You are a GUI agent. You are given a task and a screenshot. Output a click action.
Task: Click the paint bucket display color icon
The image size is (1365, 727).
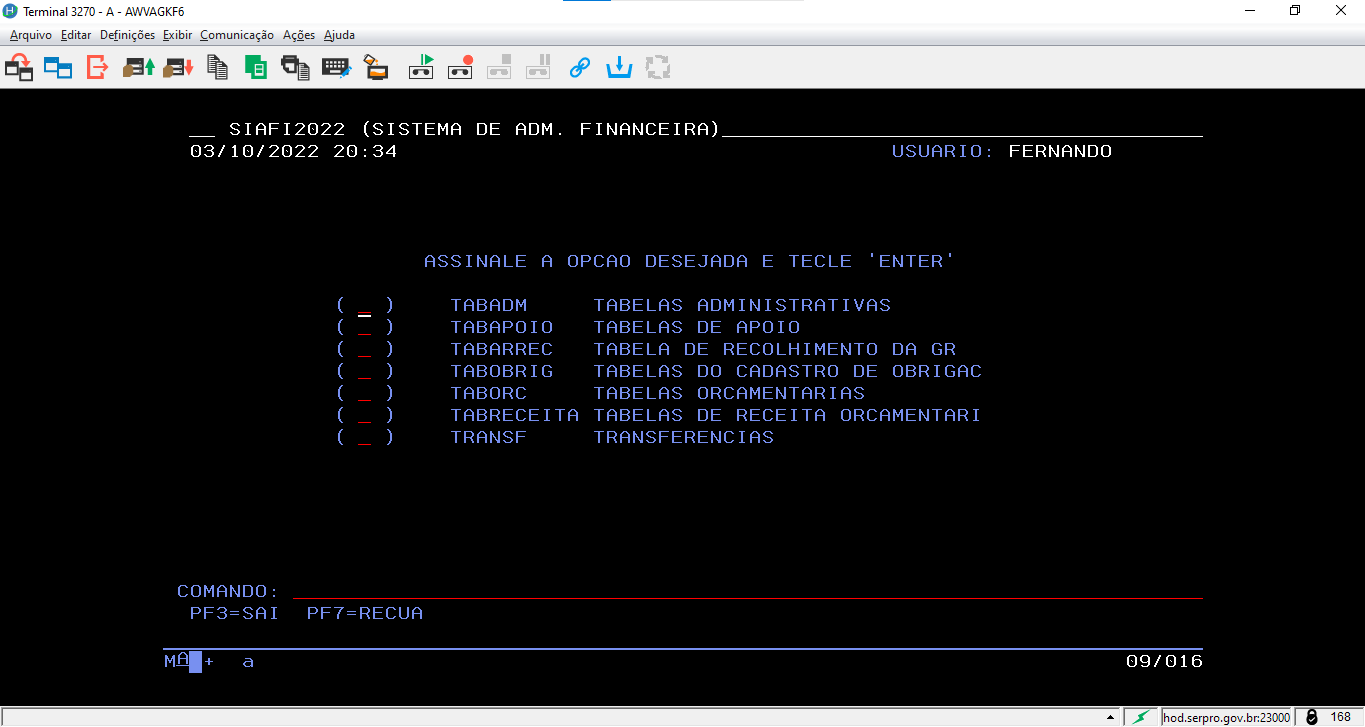375,68
